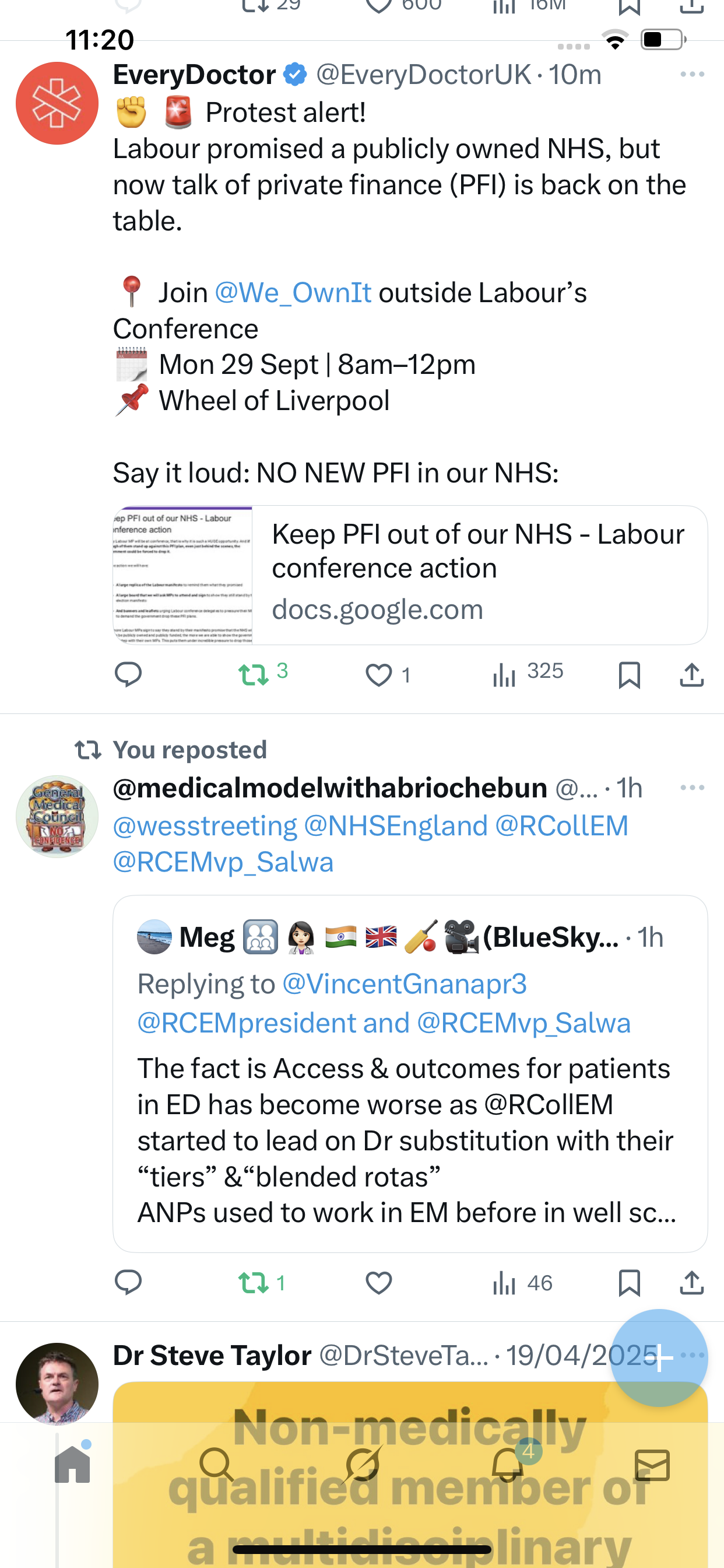View analytics for the EveryDoctor tweet

(x=527, y=674)
